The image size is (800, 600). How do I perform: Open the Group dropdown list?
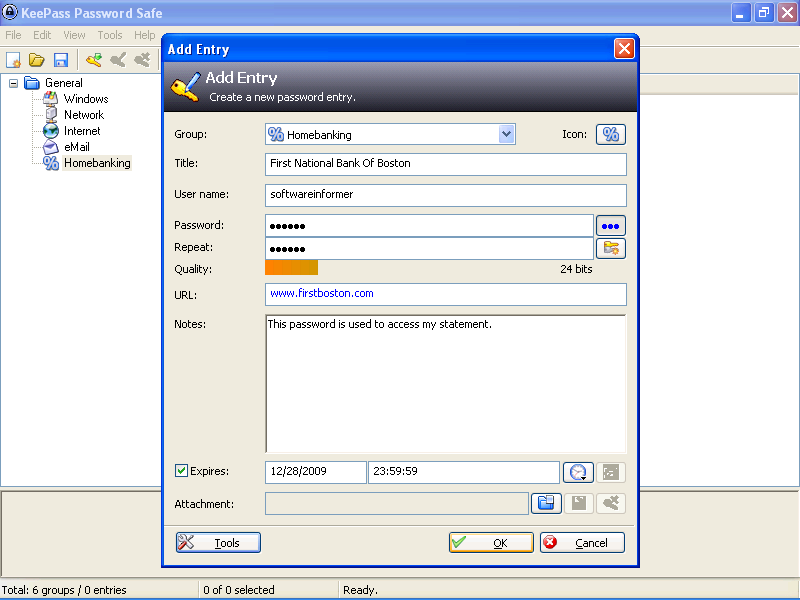tap(506, 134)
